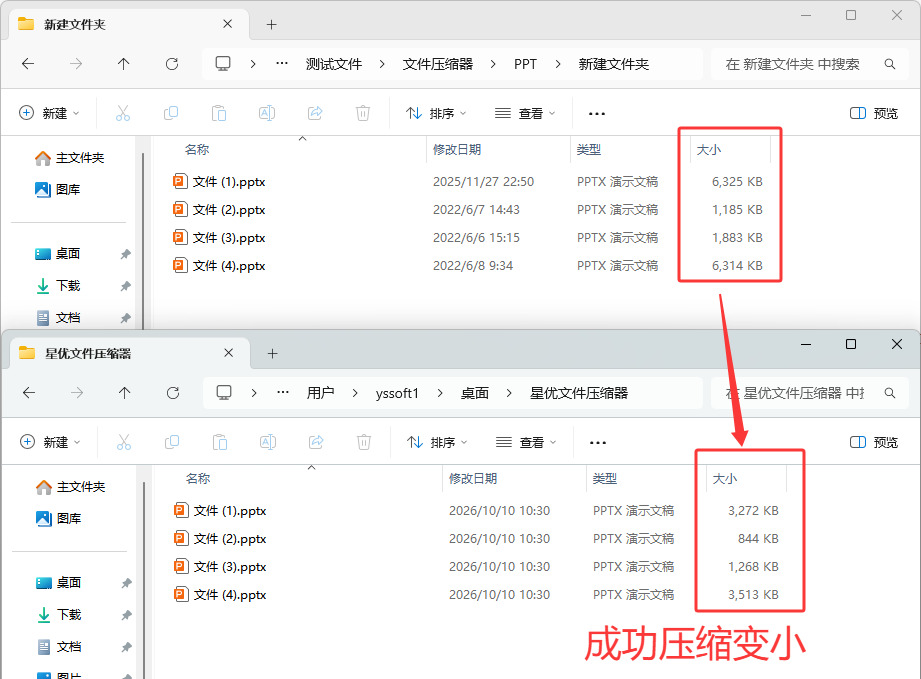Click Delete trash icon in 新建文件夹 window

coord(363,113)
